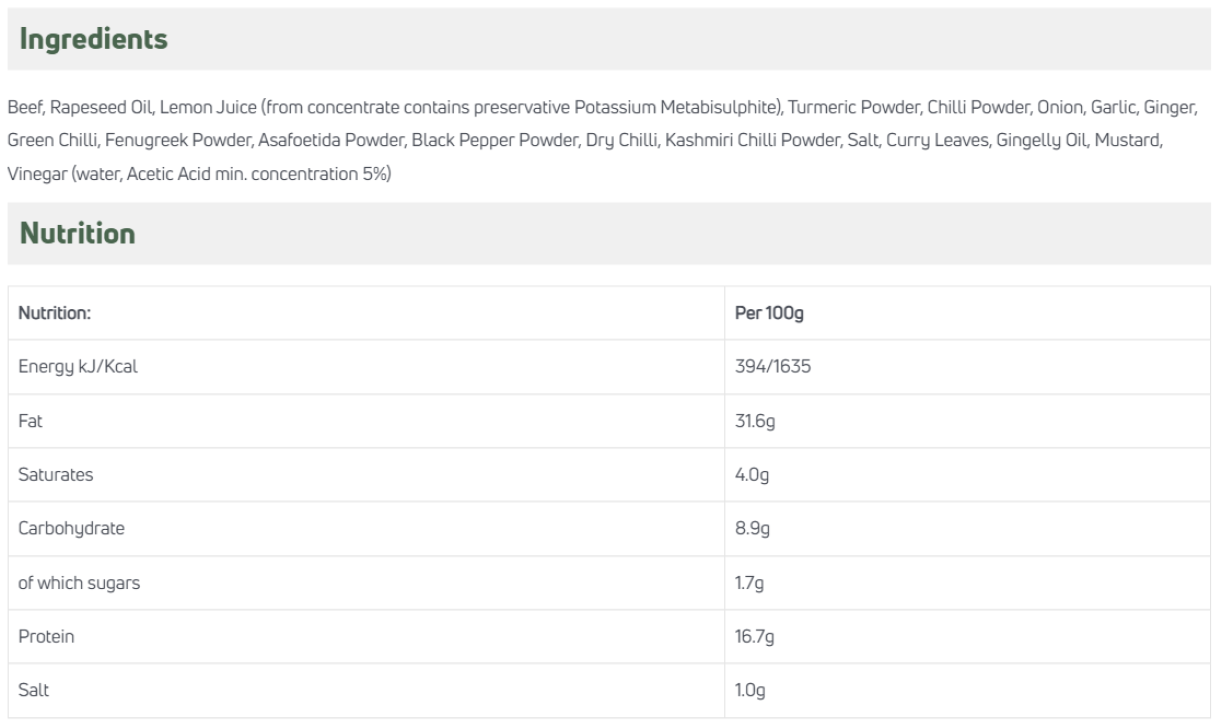Click the 'Carbohydrate' row label
Screen dimensions: 1222x727
(72, 529)
